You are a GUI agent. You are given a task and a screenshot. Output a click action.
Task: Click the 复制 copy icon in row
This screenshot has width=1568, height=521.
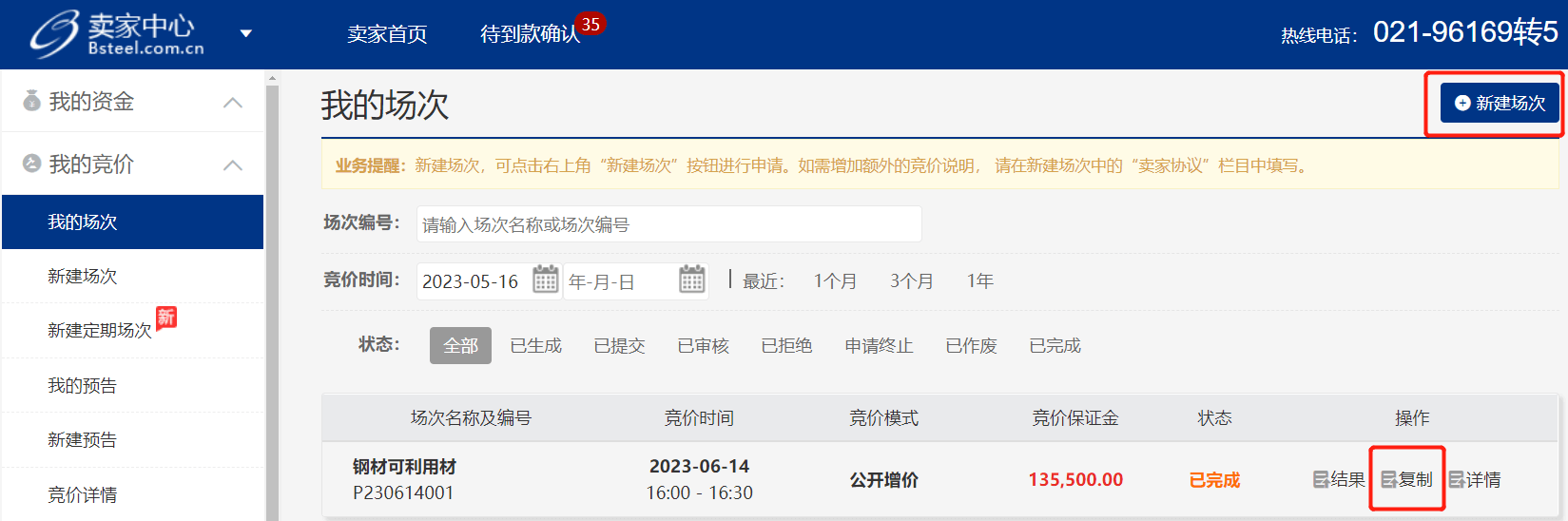point(1389,480)
